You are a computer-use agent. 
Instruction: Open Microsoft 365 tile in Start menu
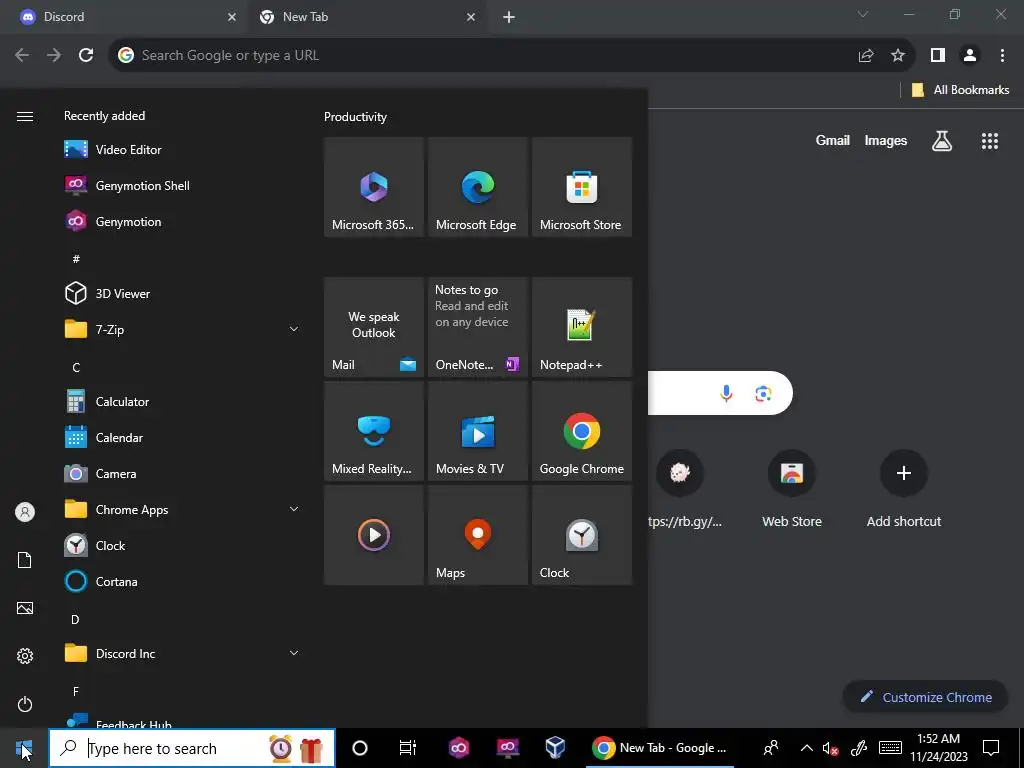tap(374, 187)
